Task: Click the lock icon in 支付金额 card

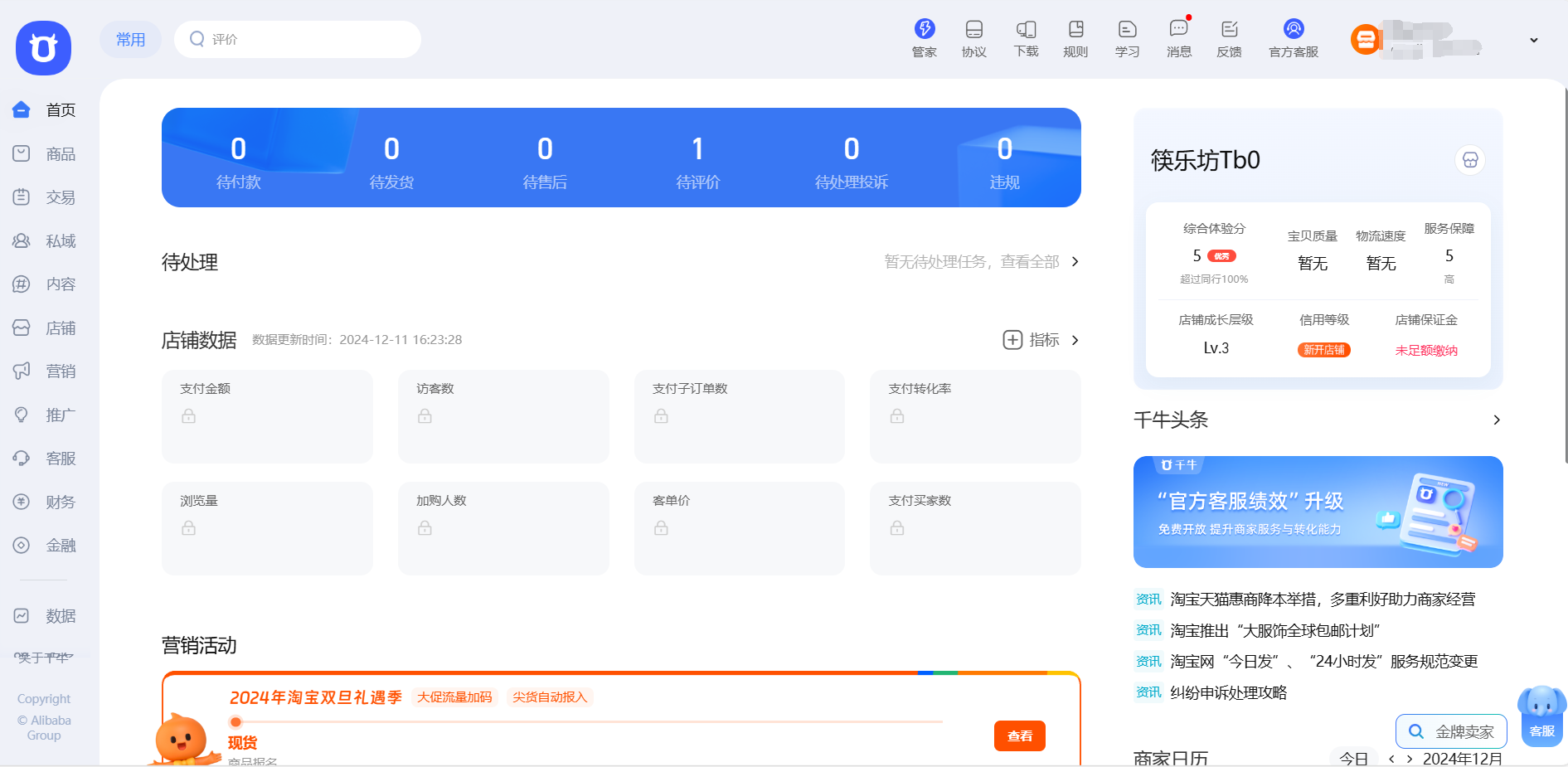Action: coord(189,416)
